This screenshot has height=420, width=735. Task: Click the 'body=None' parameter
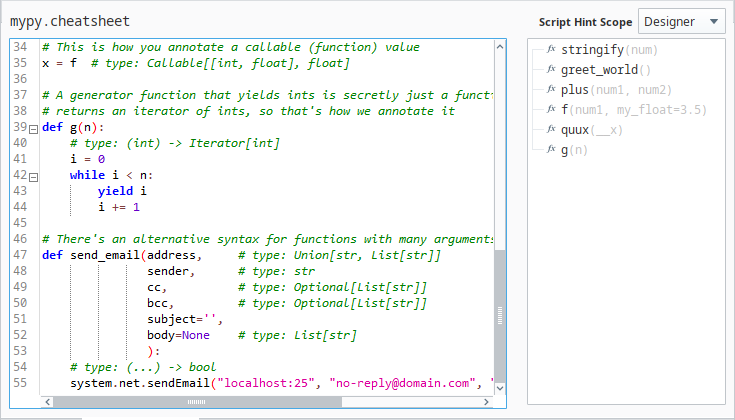pyautogui.click(x=178, y=335)
